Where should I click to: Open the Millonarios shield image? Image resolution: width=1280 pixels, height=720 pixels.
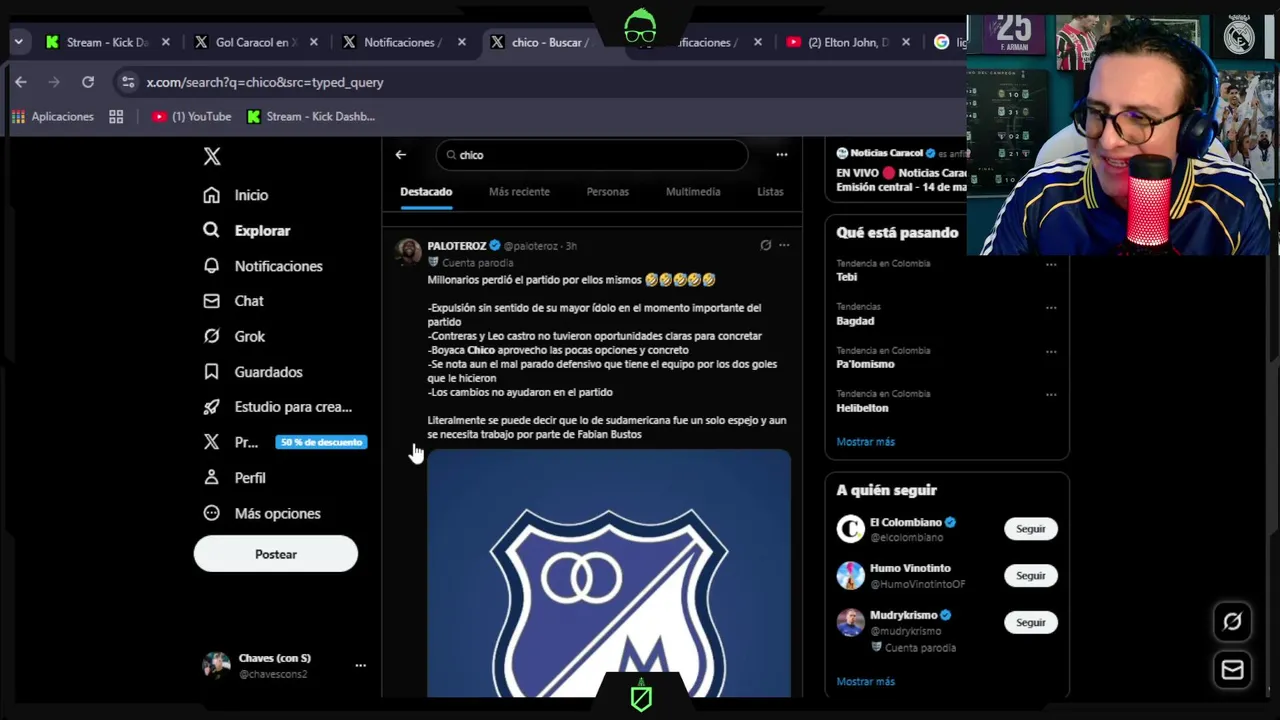tap(609, 573)
